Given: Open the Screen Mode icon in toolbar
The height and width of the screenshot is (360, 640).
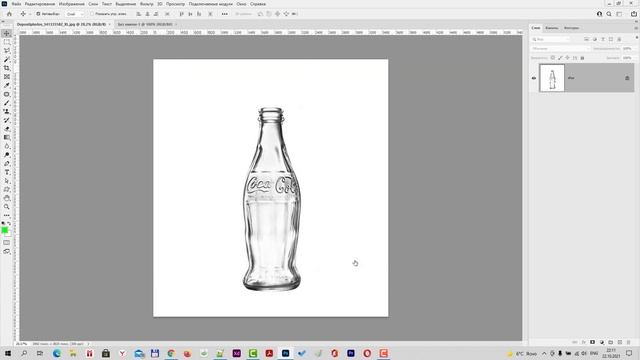Looking at the screenshot, I should pyautogui.click(x=7, y=251).
